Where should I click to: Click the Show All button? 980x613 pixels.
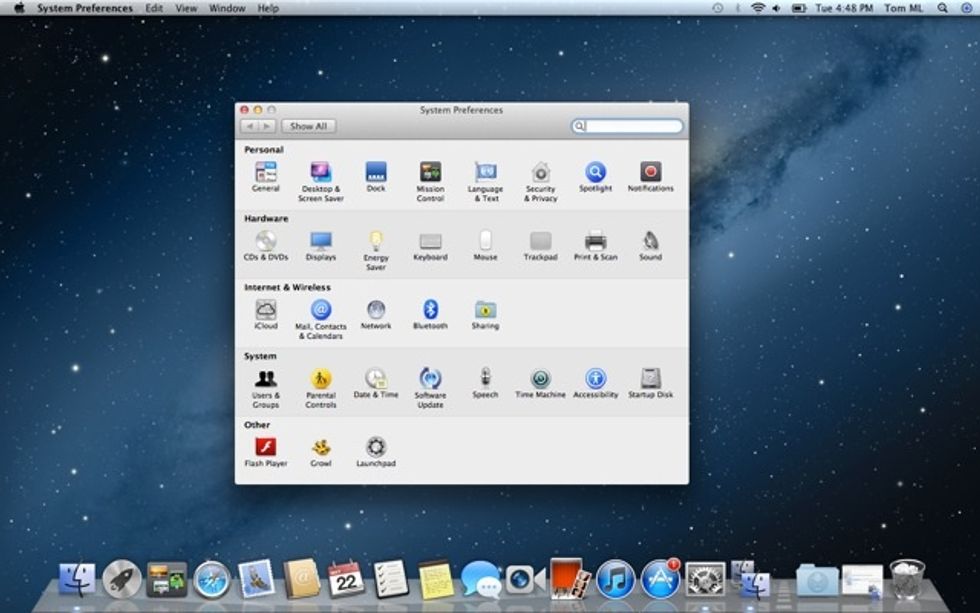[308, 126]
